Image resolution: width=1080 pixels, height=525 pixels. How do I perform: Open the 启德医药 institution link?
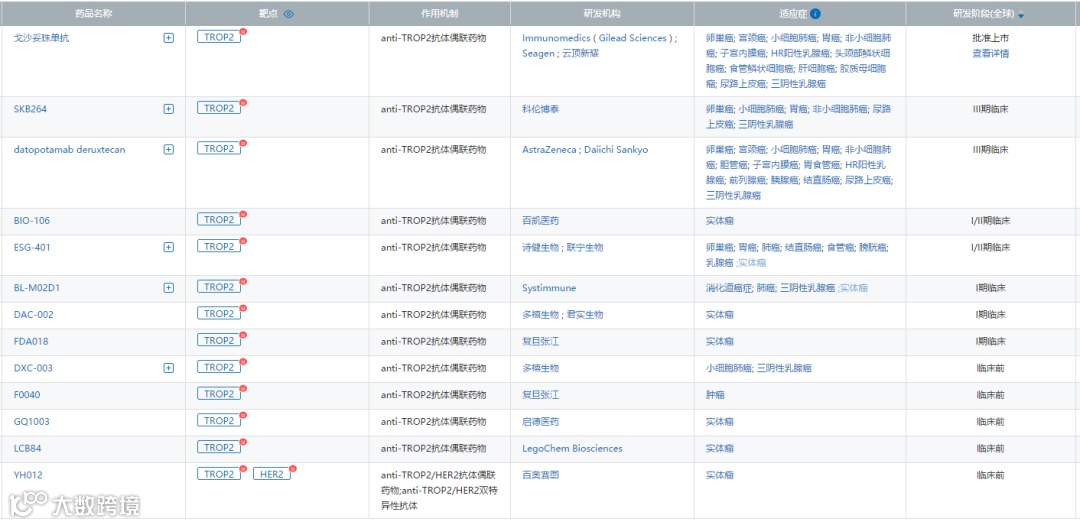point(541,422)
